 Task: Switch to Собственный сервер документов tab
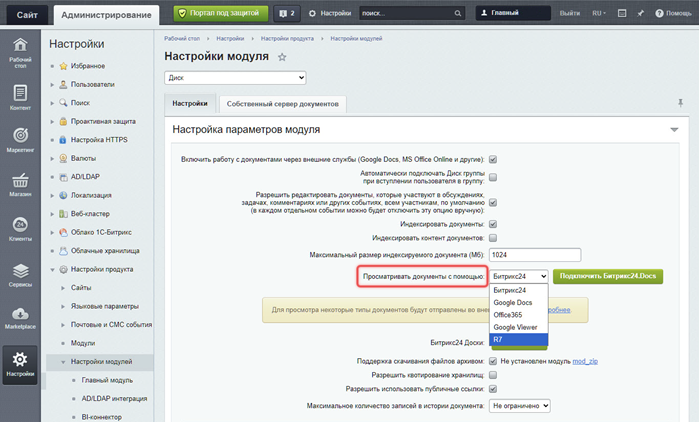(283, 103)
